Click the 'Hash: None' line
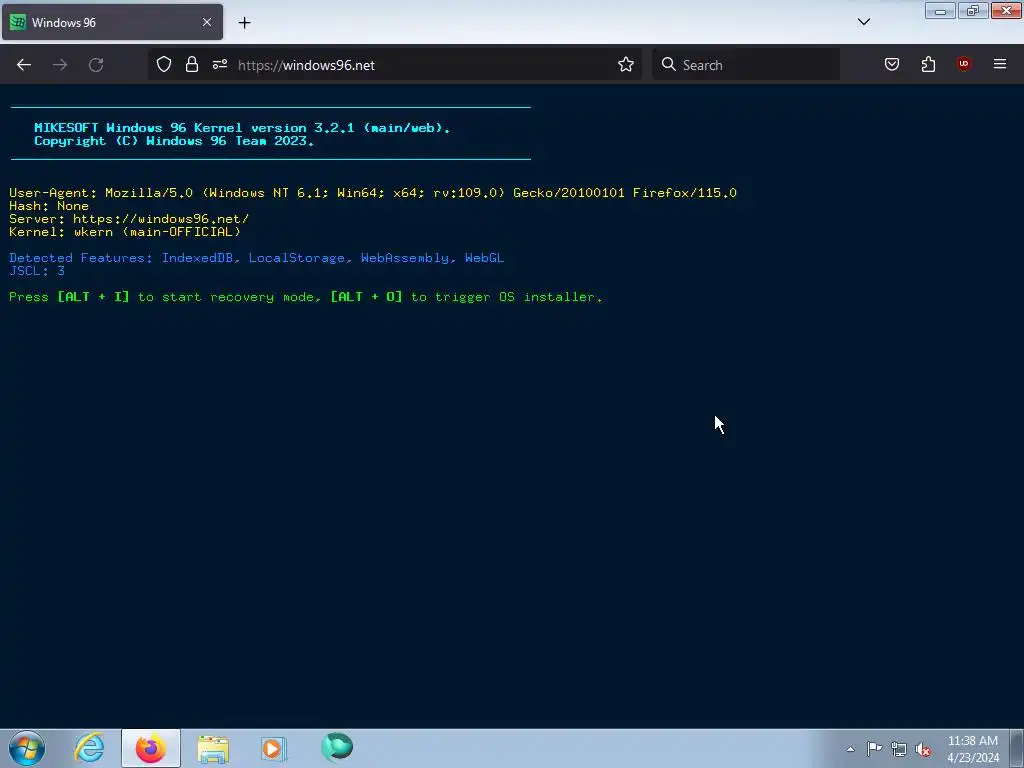This screenshot has width=1024, height=768. [x=49, y=206]
